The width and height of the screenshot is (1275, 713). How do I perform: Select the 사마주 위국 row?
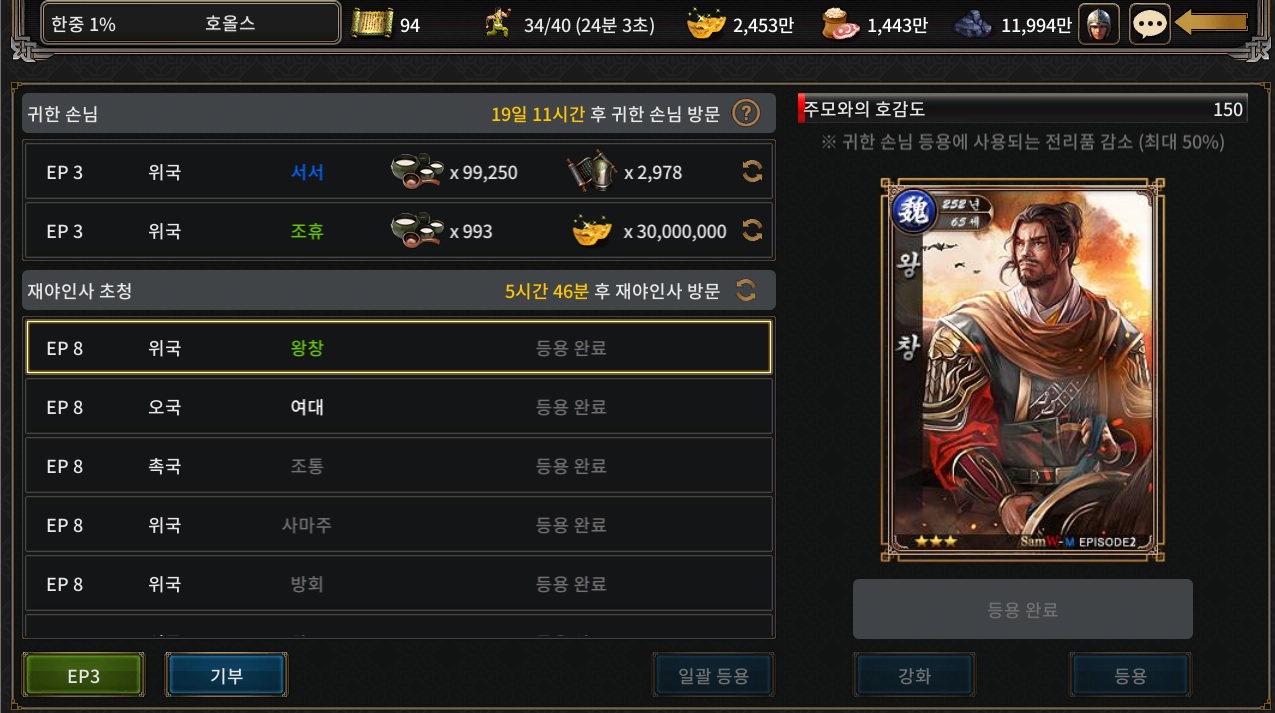(399, 525)
